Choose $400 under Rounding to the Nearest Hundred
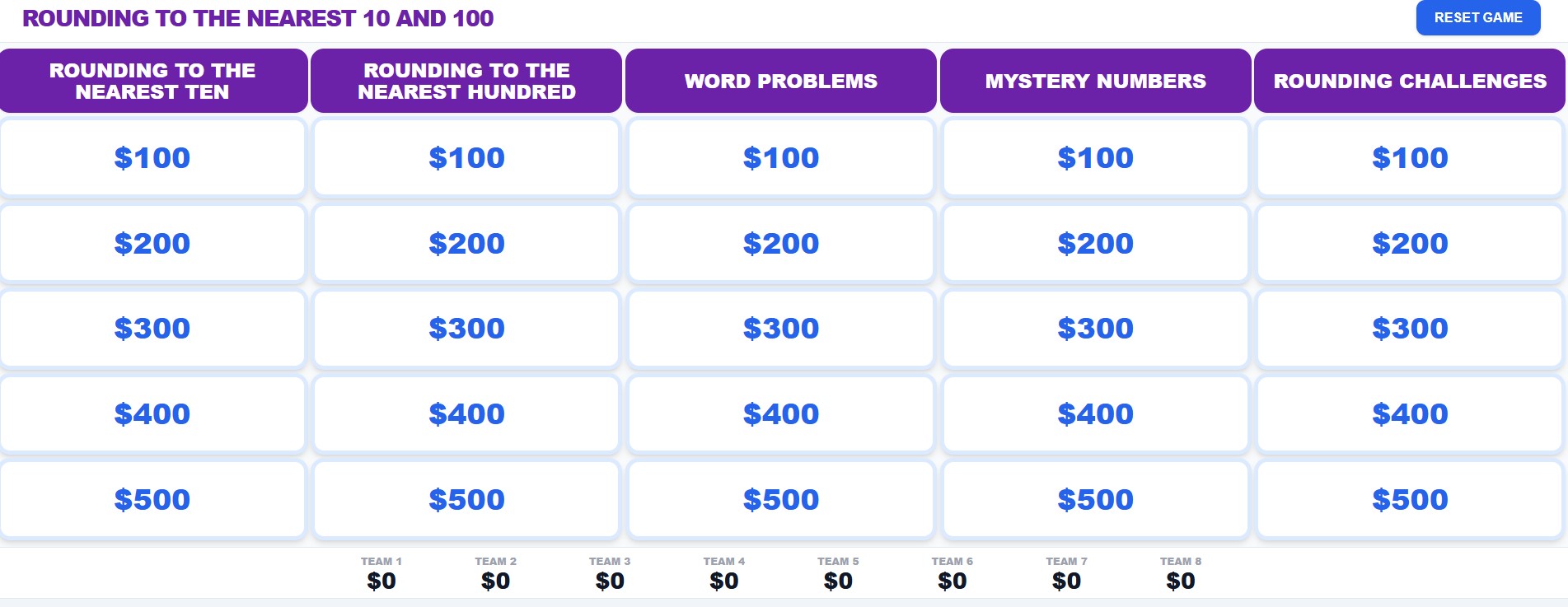The width and height of the screenshot is (1568, 607). pos(466,413)
